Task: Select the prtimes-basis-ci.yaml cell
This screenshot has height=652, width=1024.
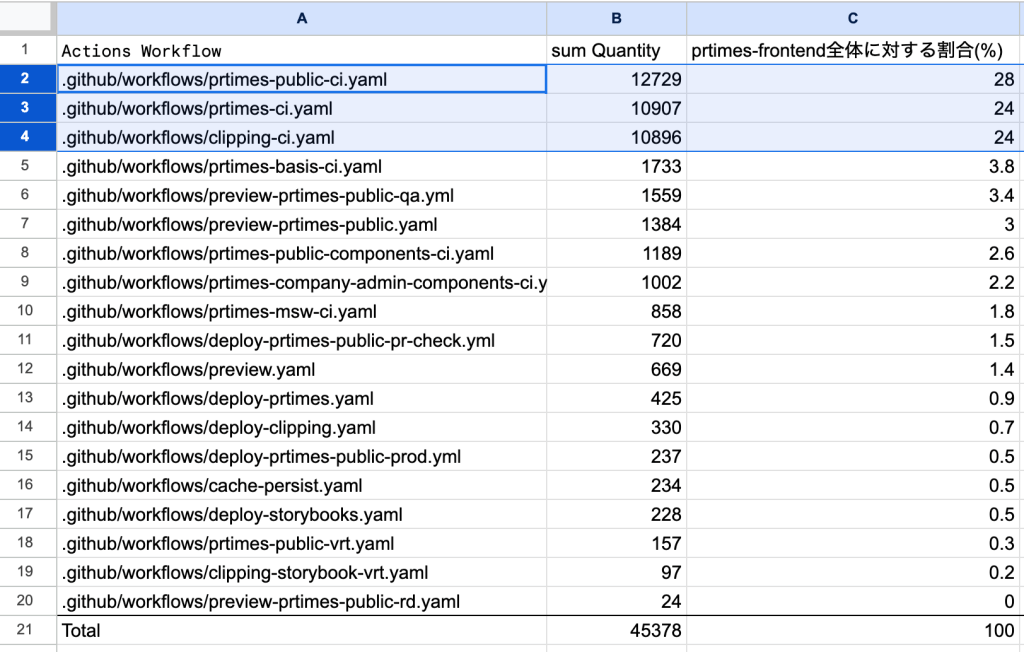Action: (301, 166)
